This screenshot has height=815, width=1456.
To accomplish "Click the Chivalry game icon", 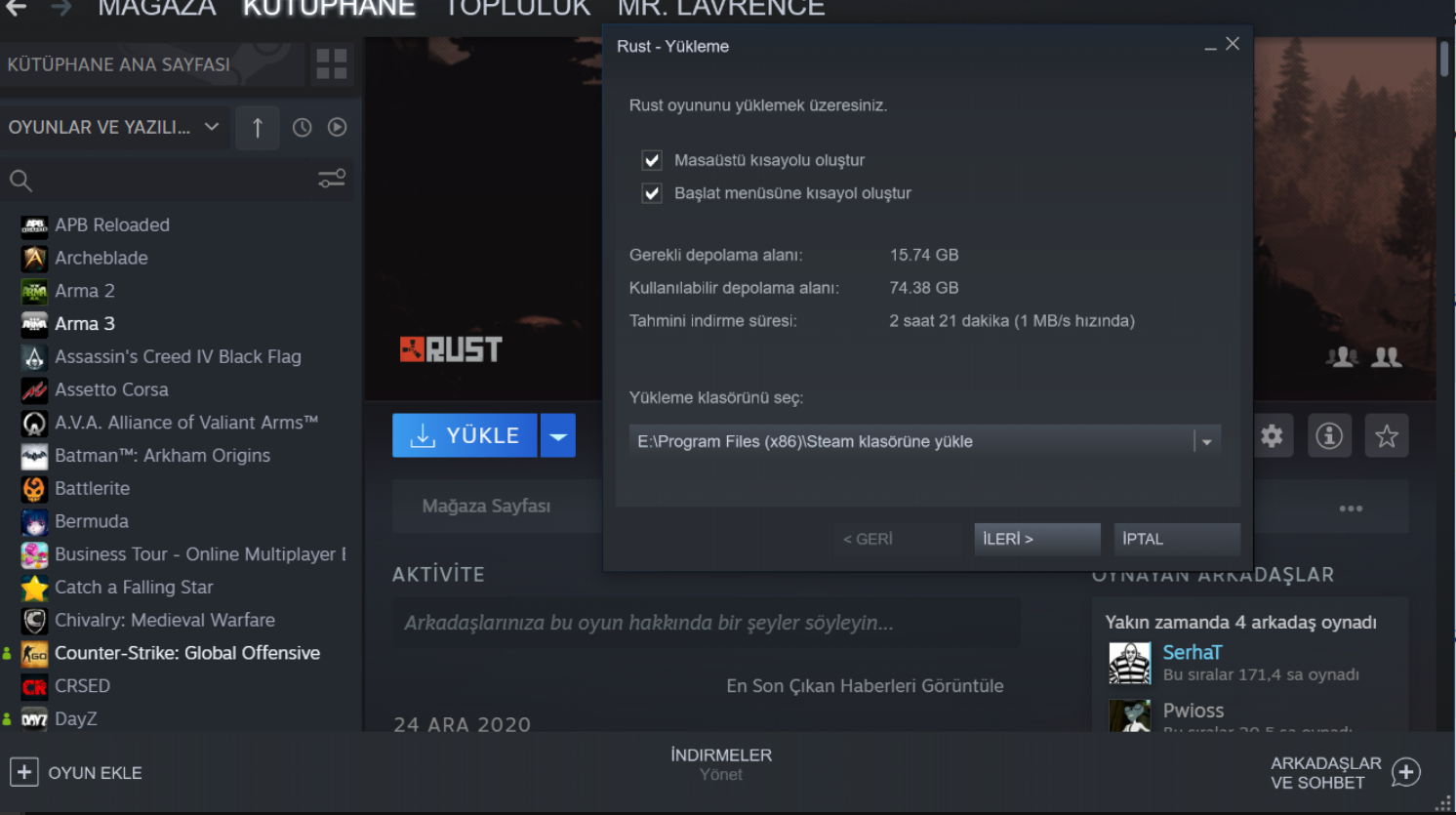I will tap(34, 621).
